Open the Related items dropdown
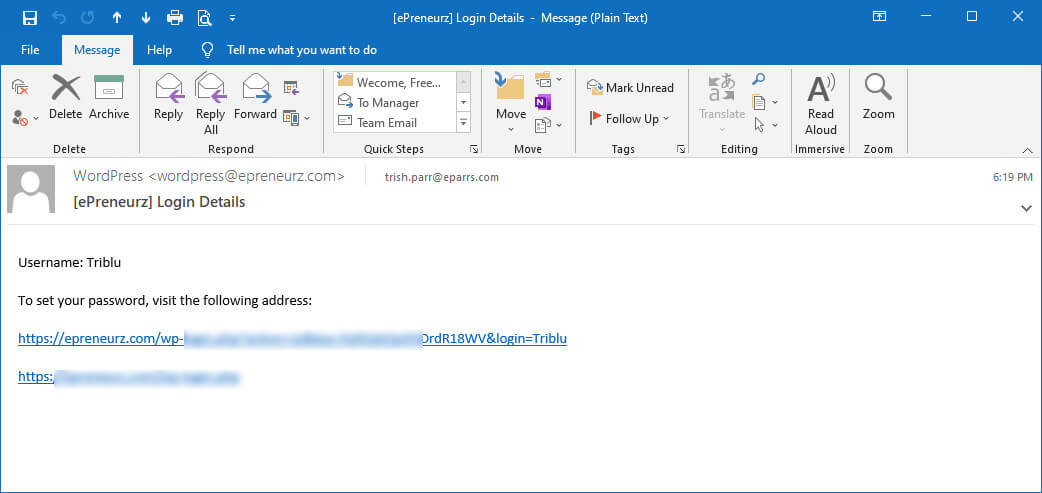Viewport: 1042px width, 493px height. (764, 102)
